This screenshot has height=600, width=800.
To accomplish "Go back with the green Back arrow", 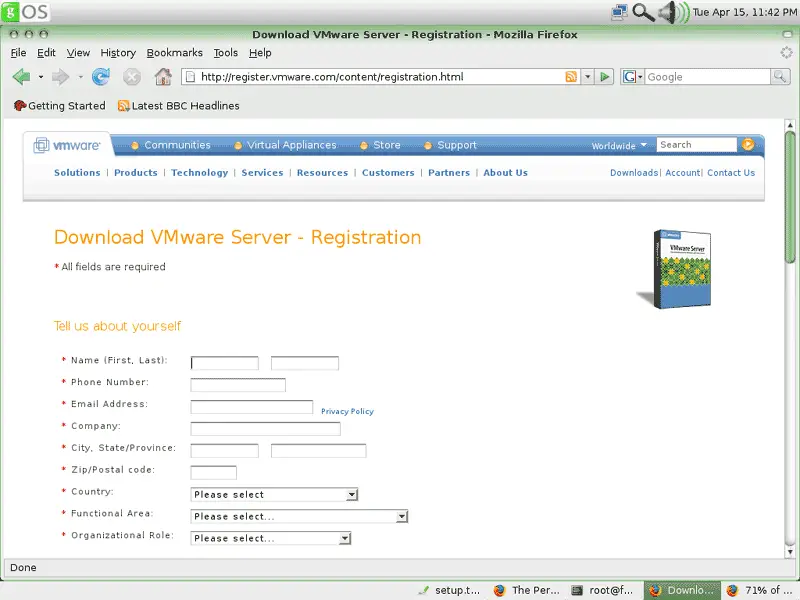I will (21, 77).
